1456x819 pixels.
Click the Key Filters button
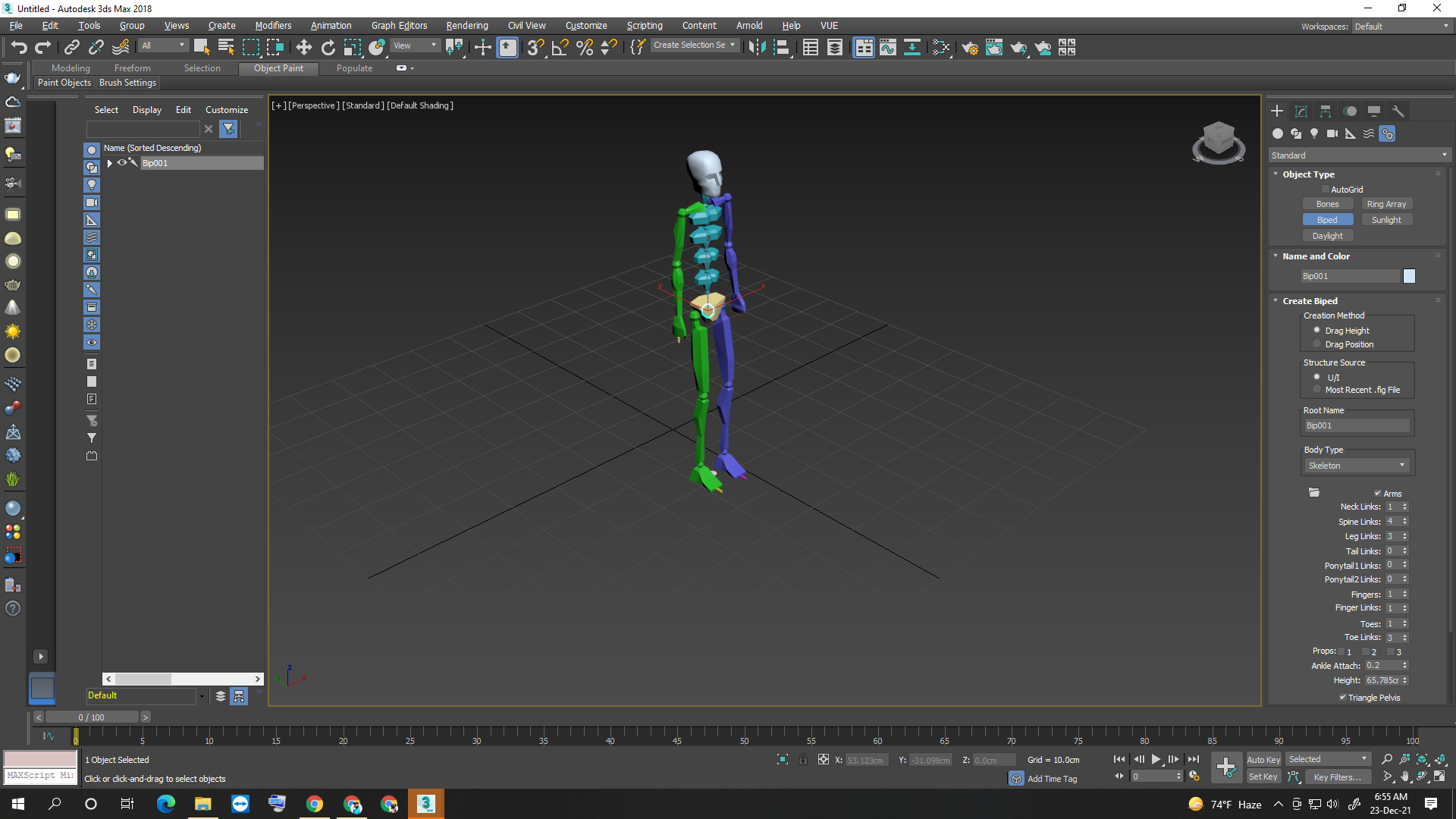coord(1337,777)
